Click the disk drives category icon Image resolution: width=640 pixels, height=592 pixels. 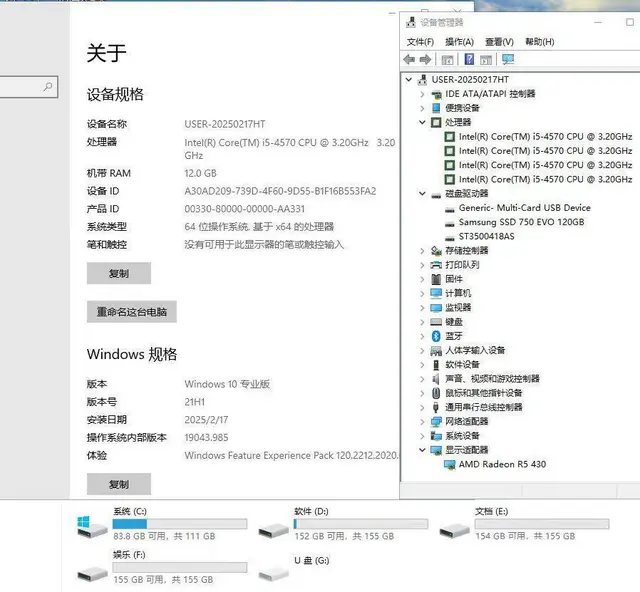(x=436, y=194)
